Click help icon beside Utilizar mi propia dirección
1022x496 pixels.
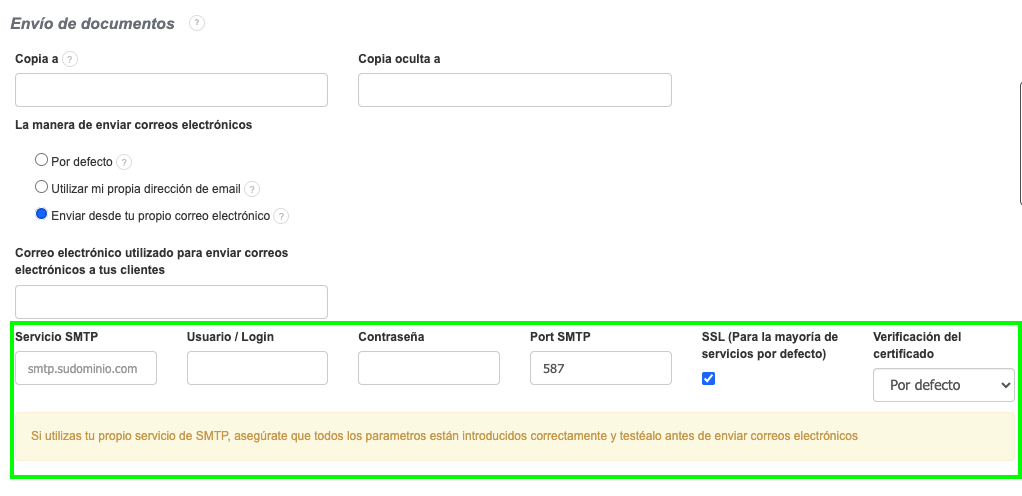point(252,189)
